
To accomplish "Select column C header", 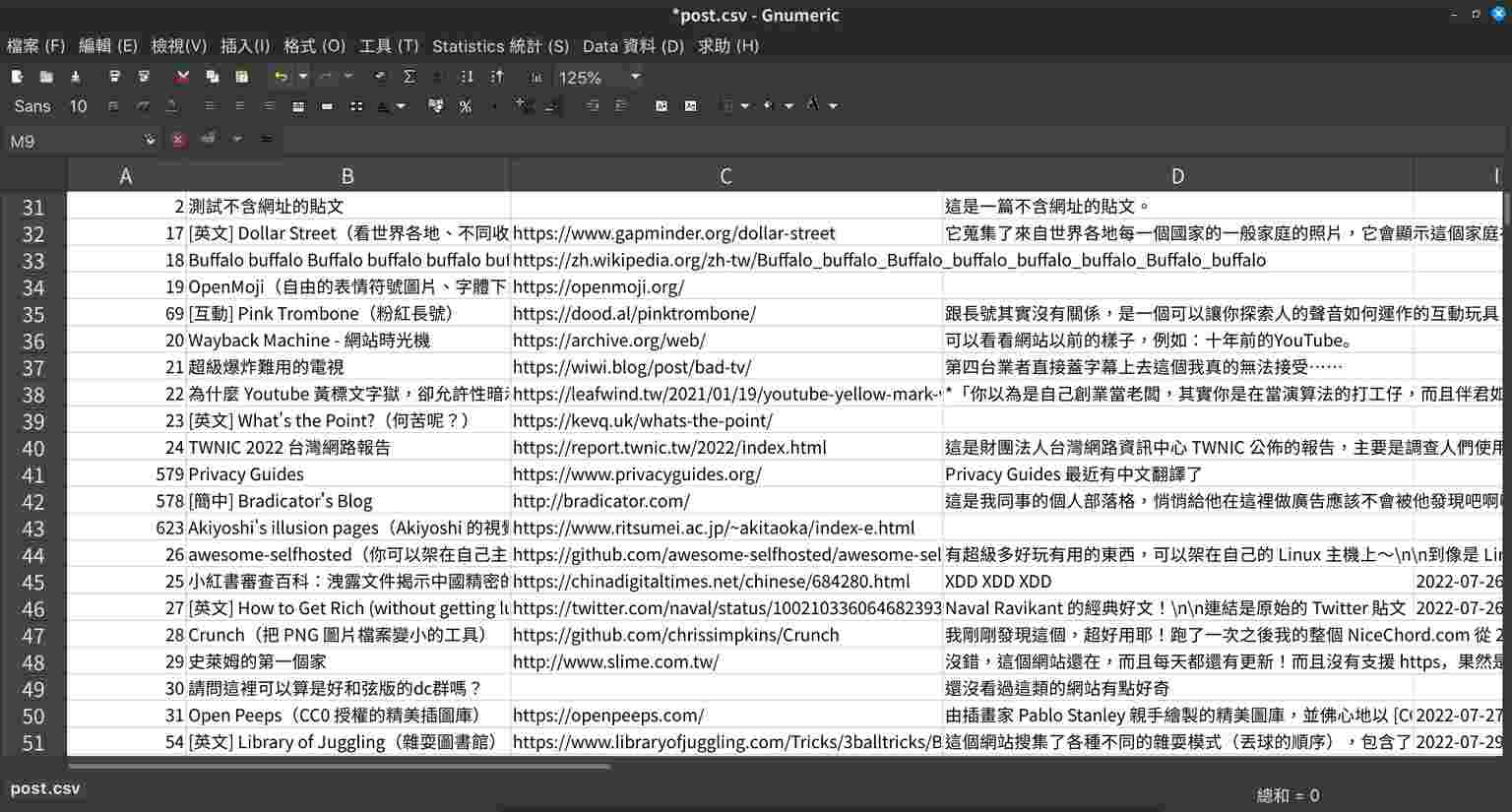I will tap(725, 175).
